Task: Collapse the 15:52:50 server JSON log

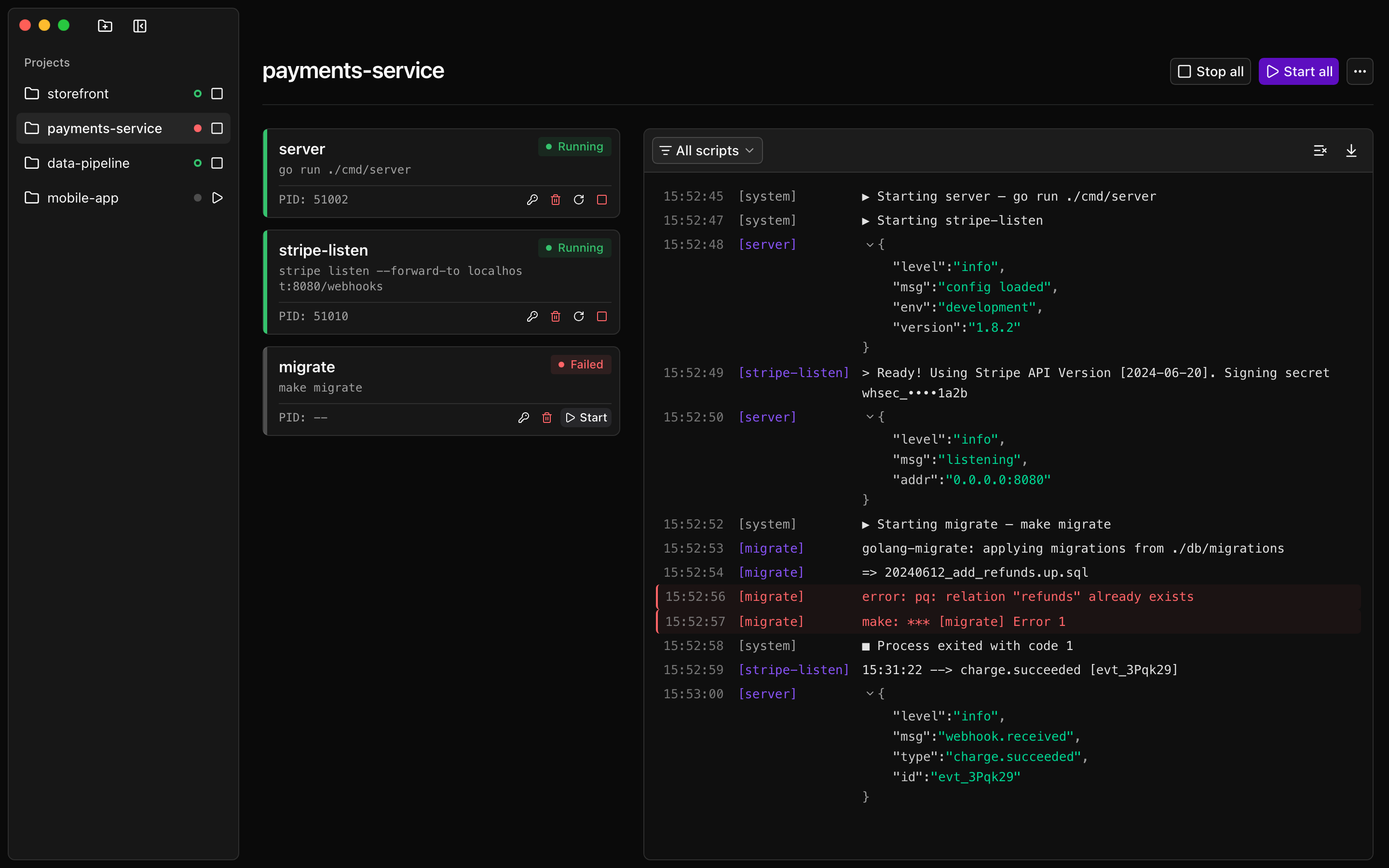Action: pos(870,417)
